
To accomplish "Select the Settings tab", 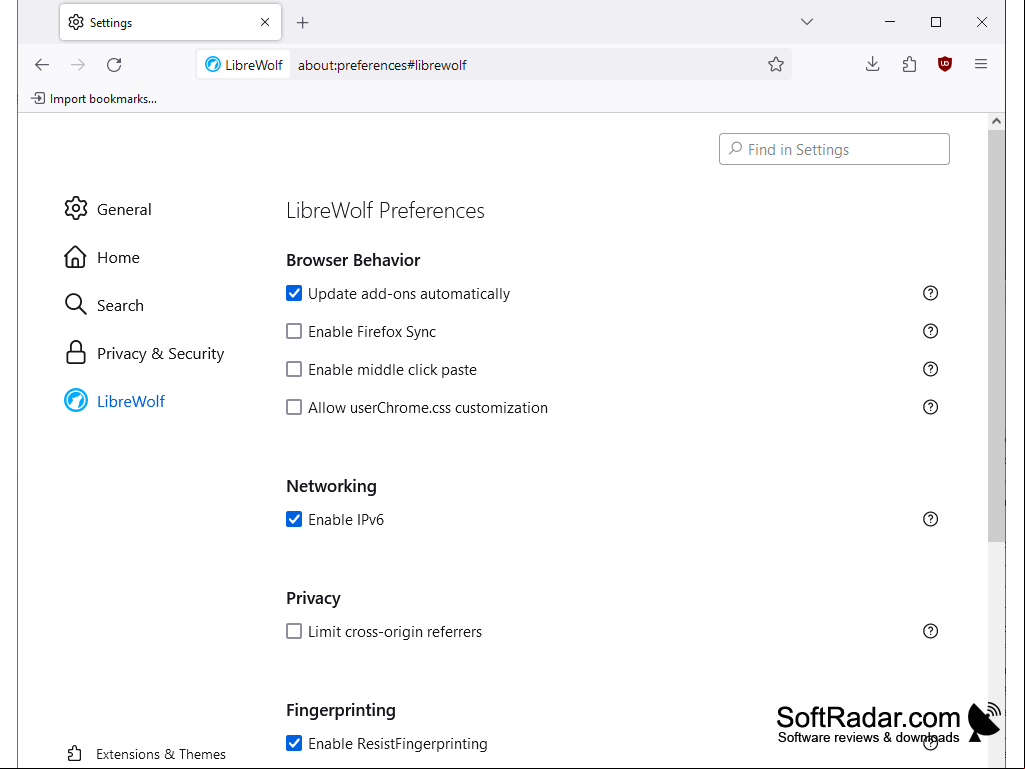I will [170, 22].
